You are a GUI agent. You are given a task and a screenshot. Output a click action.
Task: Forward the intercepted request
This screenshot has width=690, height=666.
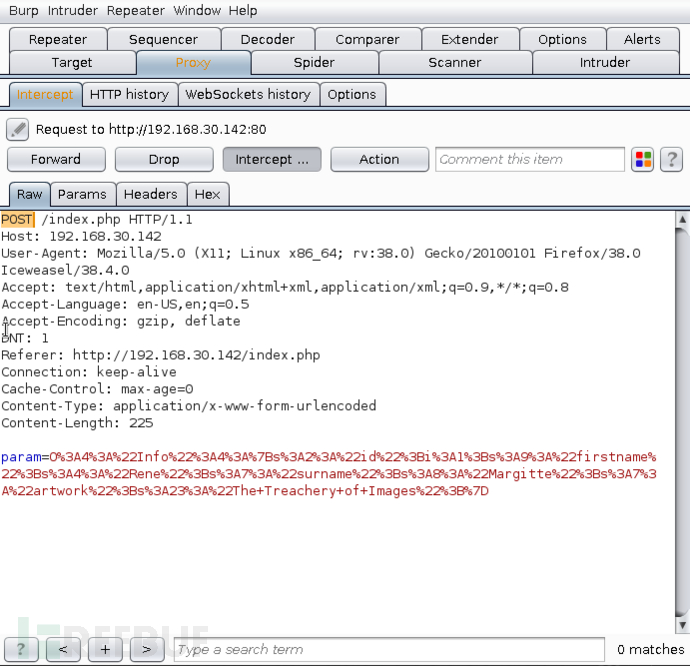(x=56, y=159)
